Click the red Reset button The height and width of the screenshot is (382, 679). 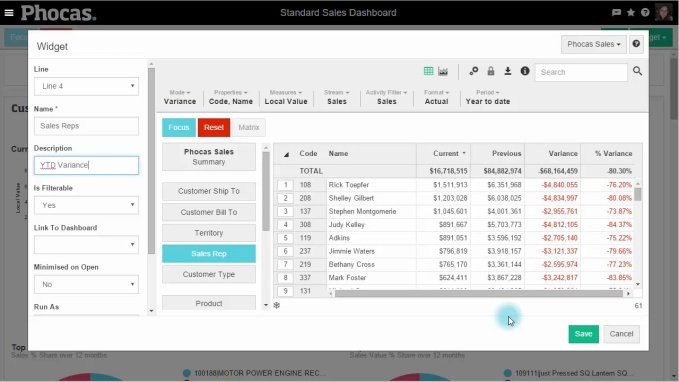[214, 127]
